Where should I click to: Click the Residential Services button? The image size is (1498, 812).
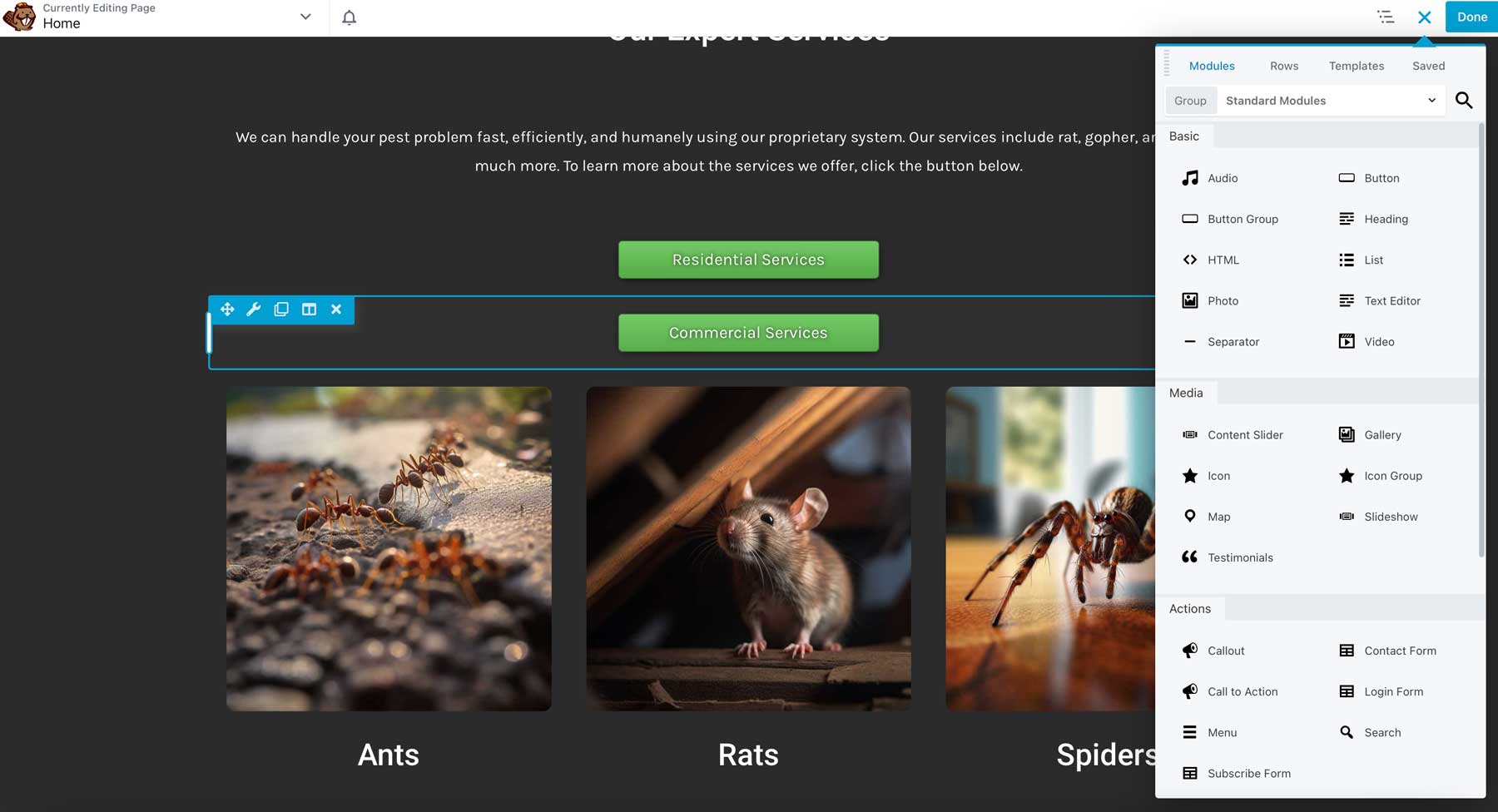tap(747, 259)
